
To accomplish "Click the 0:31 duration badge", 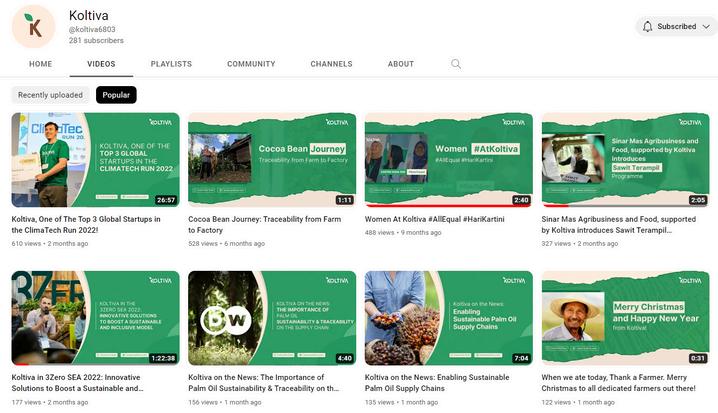I will tap(697, 358).
